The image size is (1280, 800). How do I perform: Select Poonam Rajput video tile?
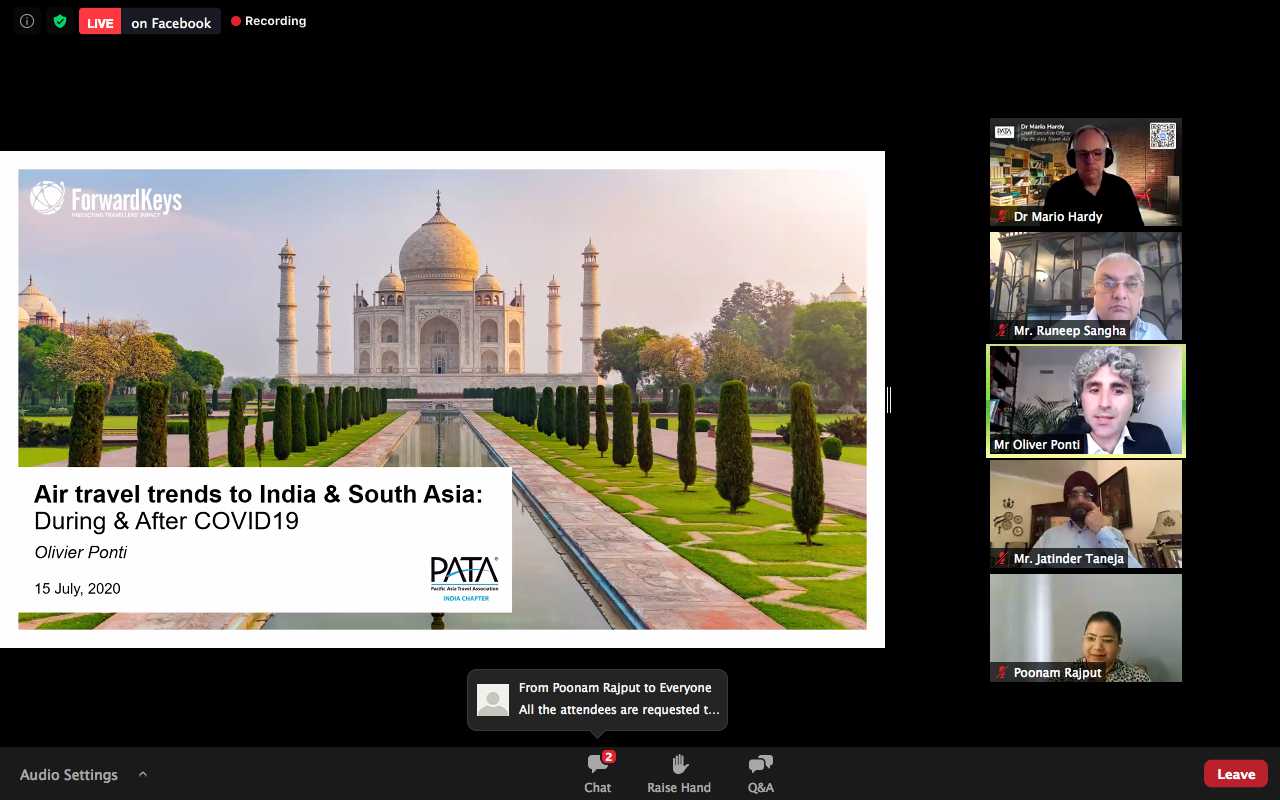tap(1085, 628)
